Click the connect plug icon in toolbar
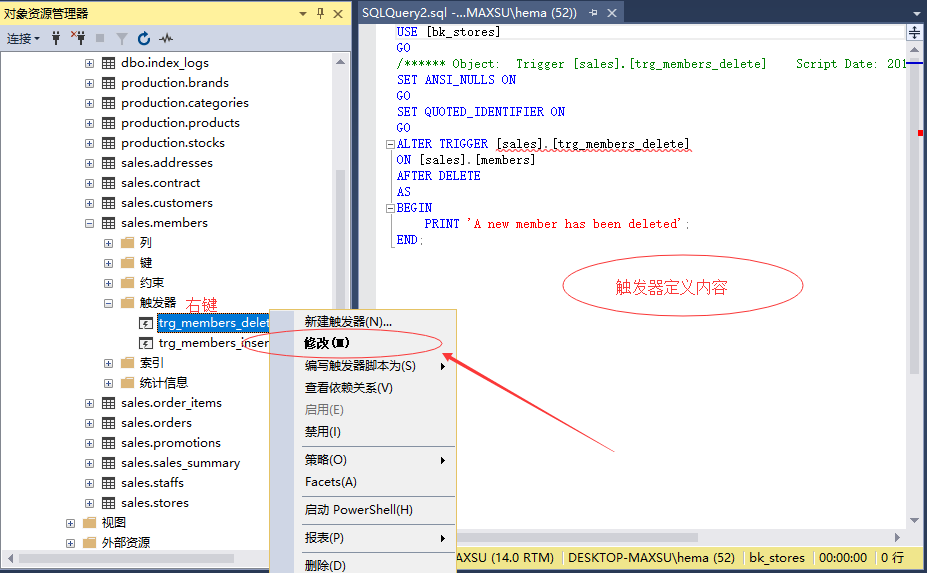The height and width of the screenshot is (573, 927). coord(56,38)
